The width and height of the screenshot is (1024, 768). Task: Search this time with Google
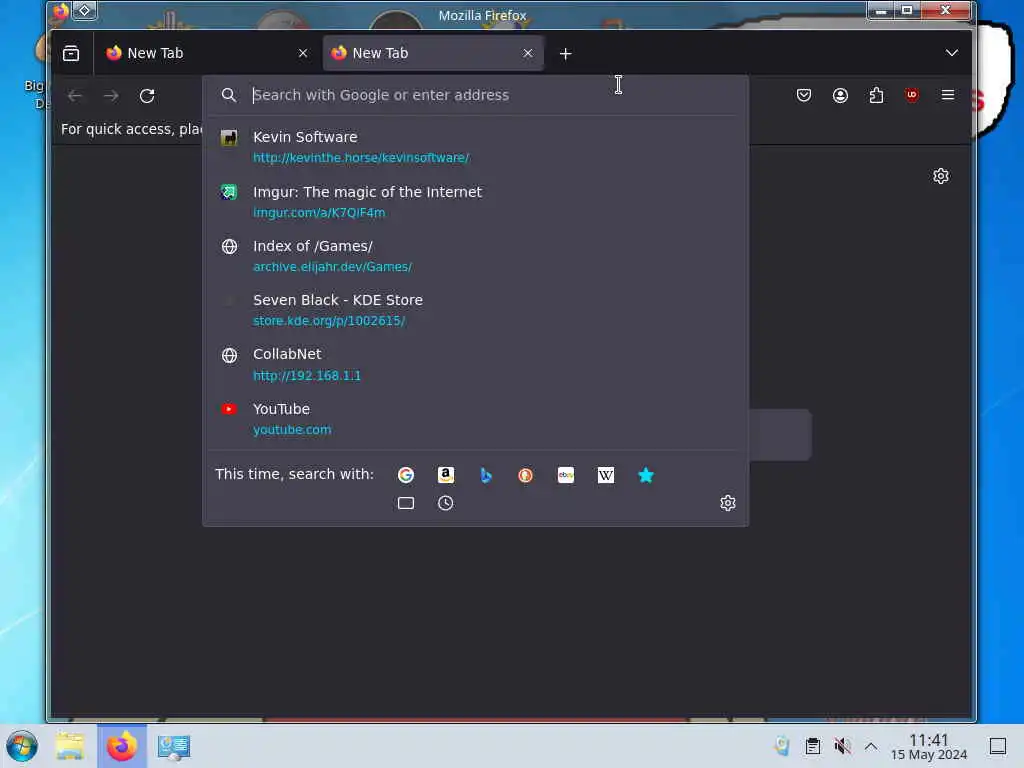[406, 475]
